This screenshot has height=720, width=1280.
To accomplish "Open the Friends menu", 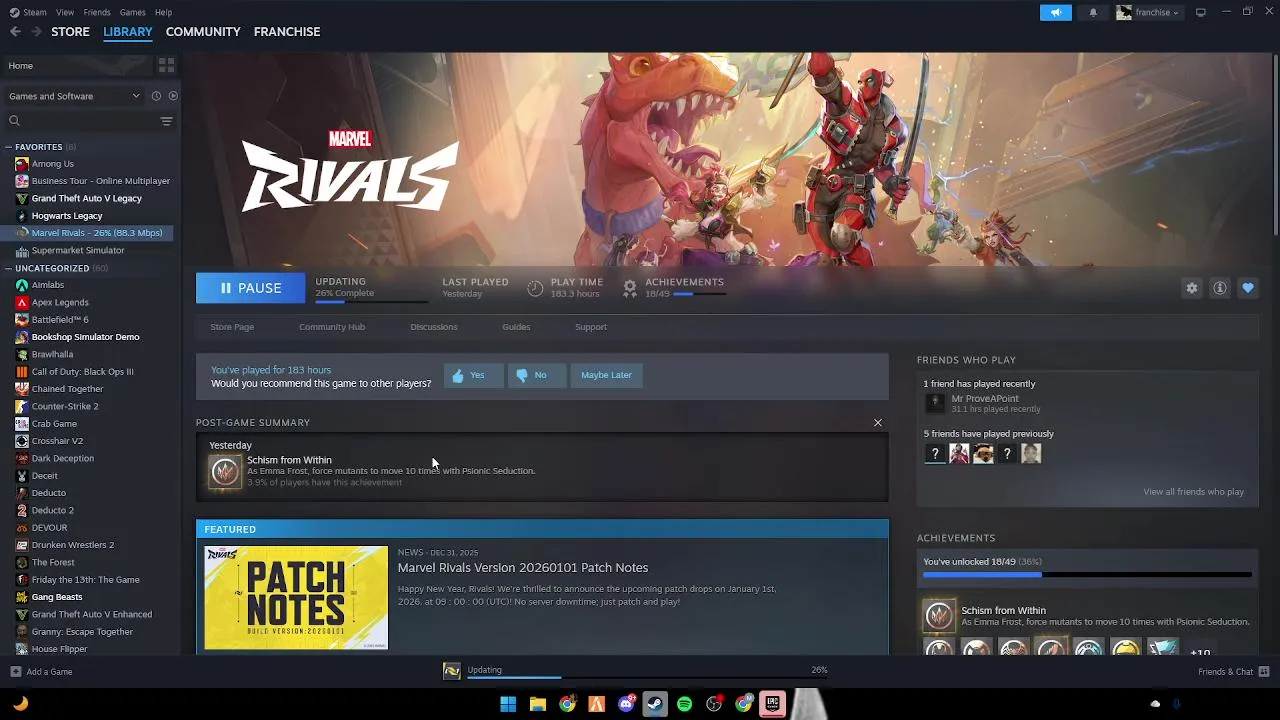I will click(97, 12).
